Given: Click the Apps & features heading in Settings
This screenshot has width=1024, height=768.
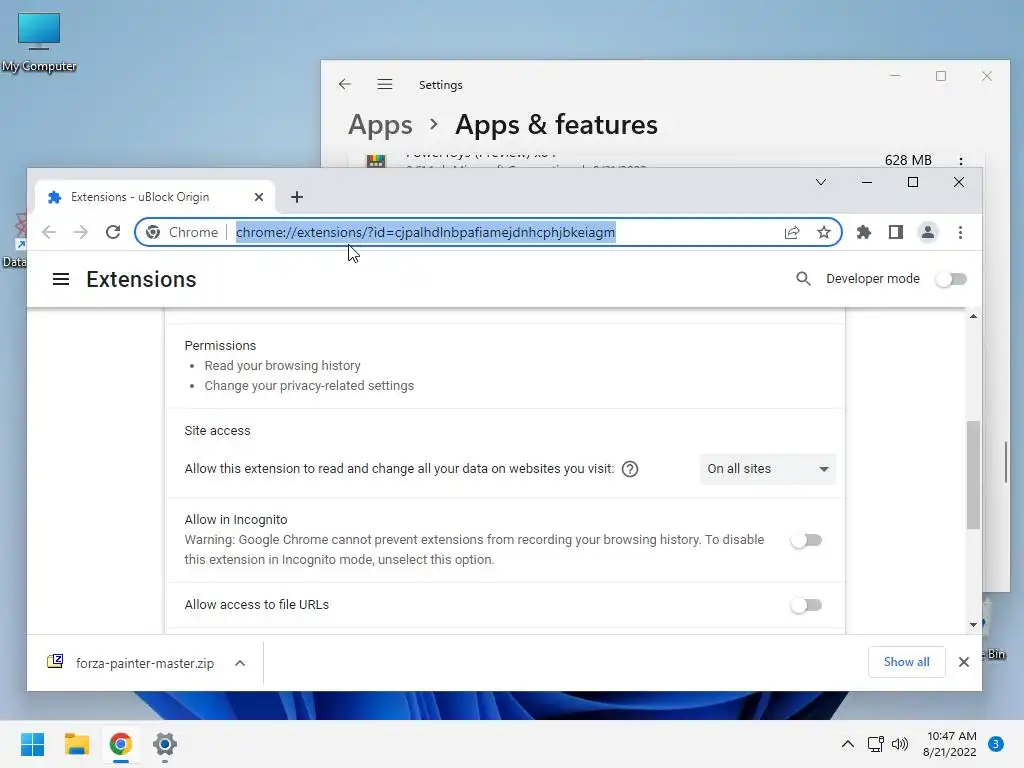Looking at the screenshot, I should pos(556,125).
